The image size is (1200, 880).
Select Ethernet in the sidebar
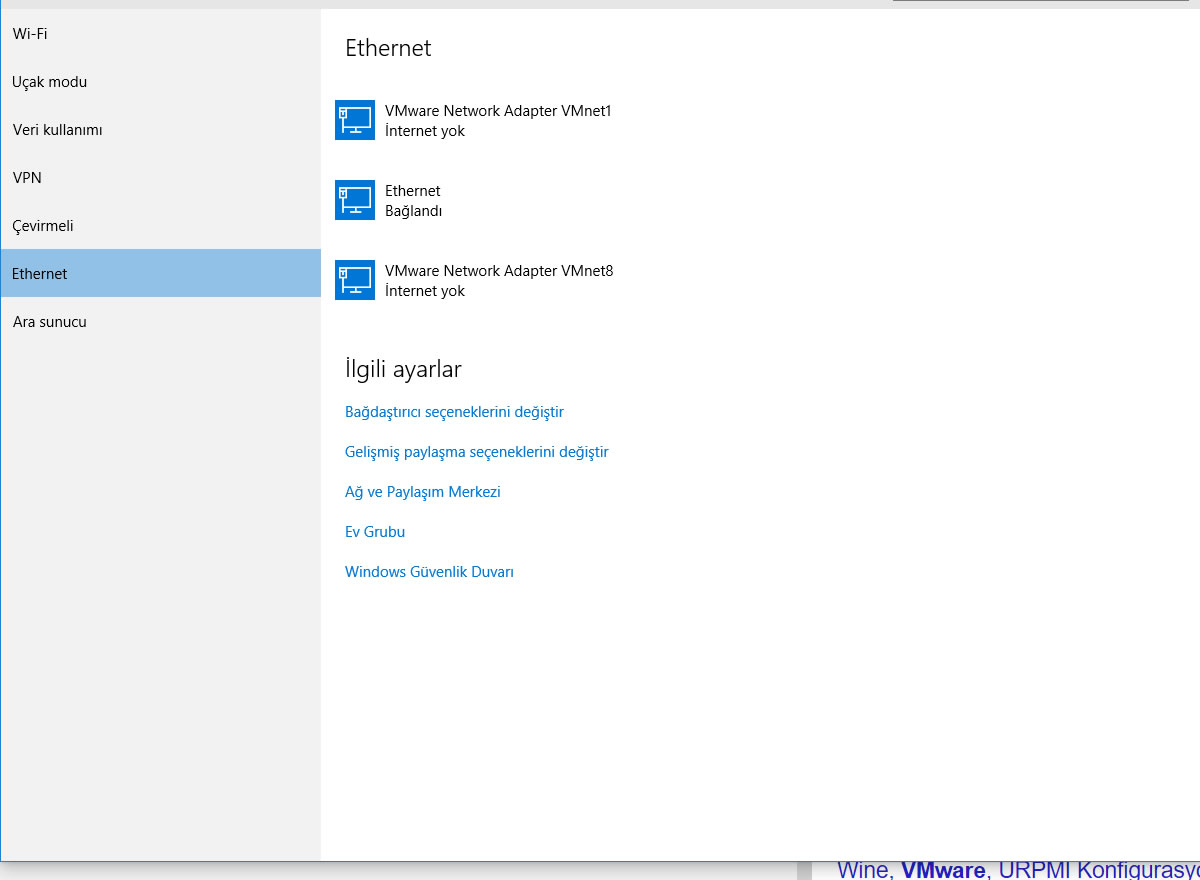coord(40,274)
